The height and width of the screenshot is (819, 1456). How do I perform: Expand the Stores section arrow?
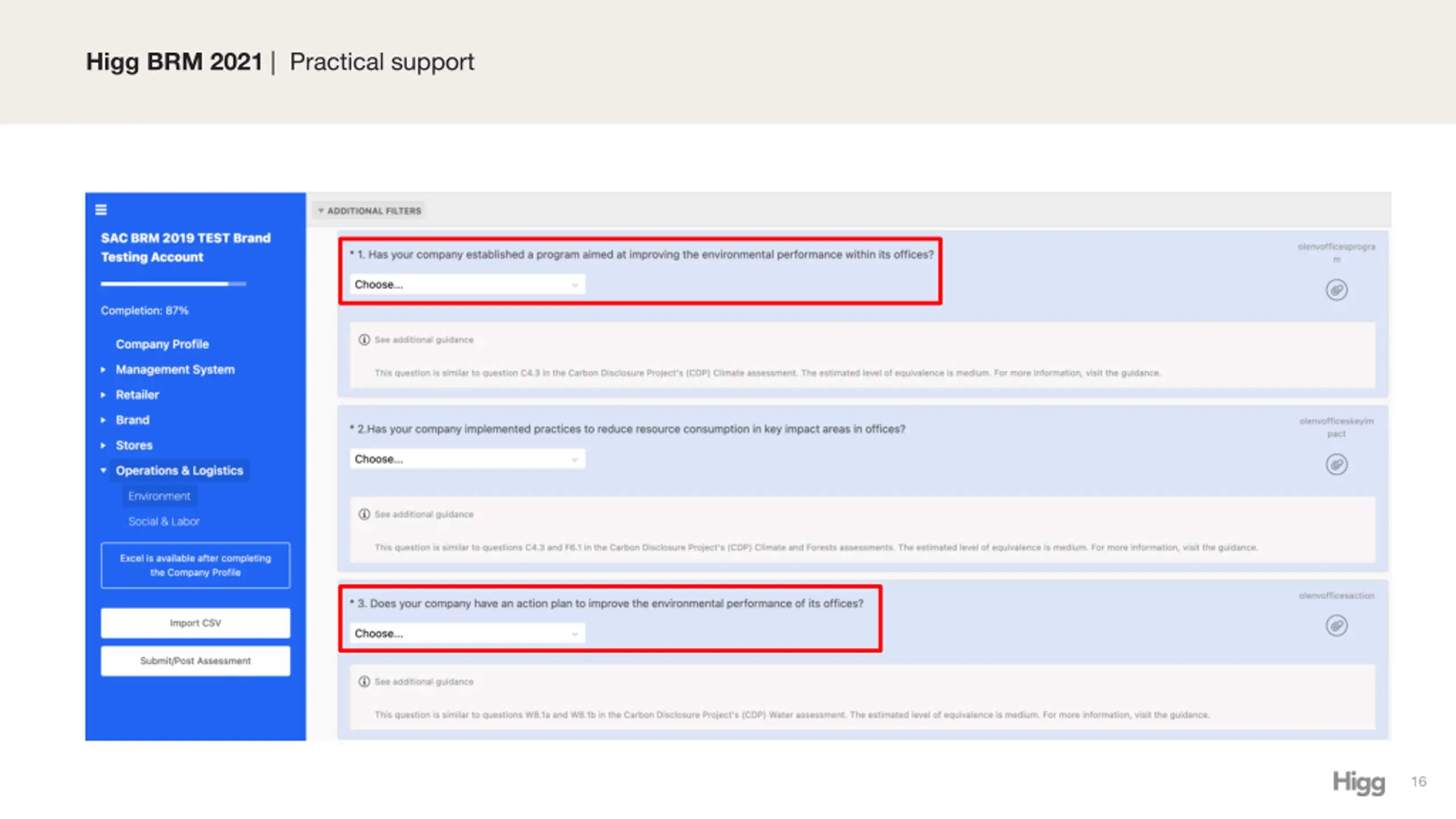tap(103, 445)
